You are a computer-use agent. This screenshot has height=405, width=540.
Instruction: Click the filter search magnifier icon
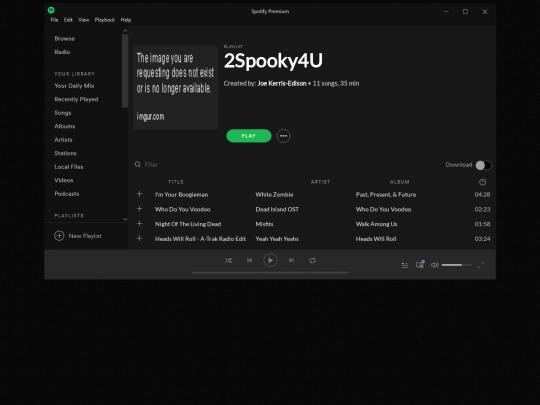pos(138,164)
